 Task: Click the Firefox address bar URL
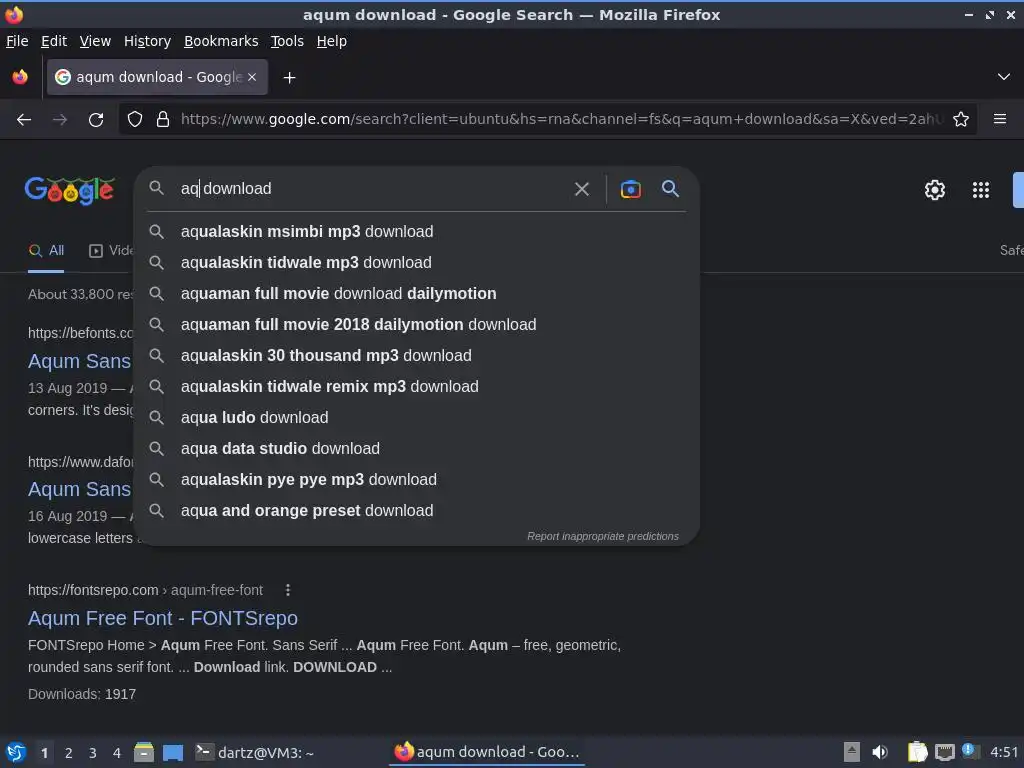click(562, 120)
